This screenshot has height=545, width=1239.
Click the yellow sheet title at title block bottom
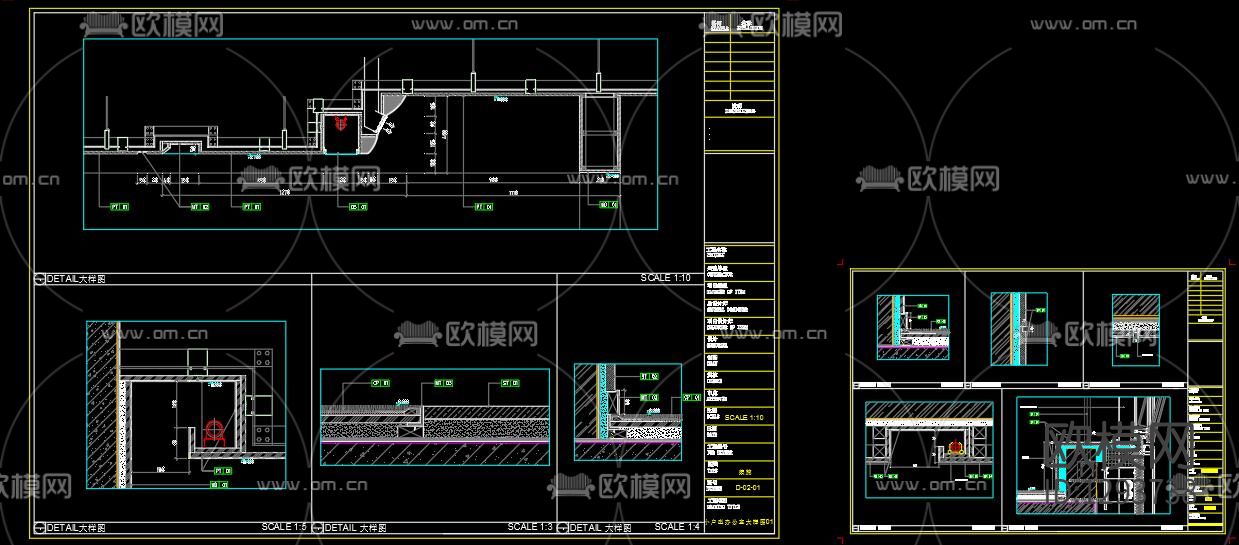pos(741,521)
